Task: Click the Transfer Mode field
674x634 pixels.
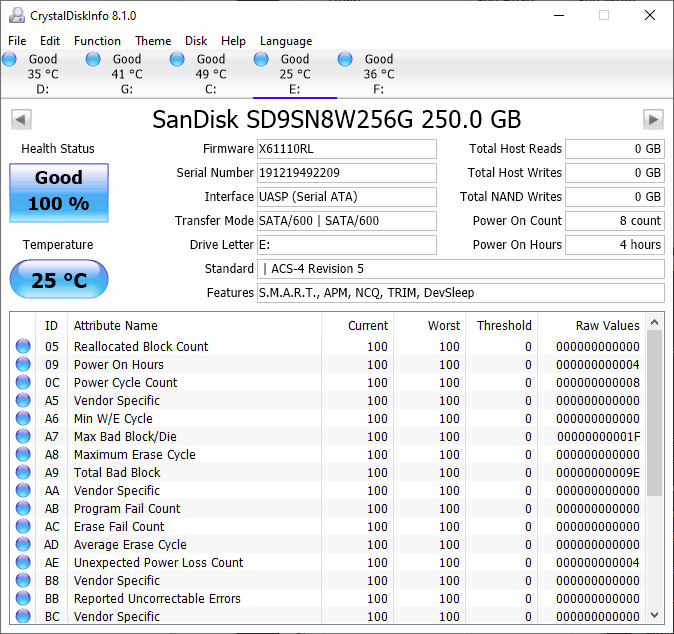Action: [x=347, y=221]
